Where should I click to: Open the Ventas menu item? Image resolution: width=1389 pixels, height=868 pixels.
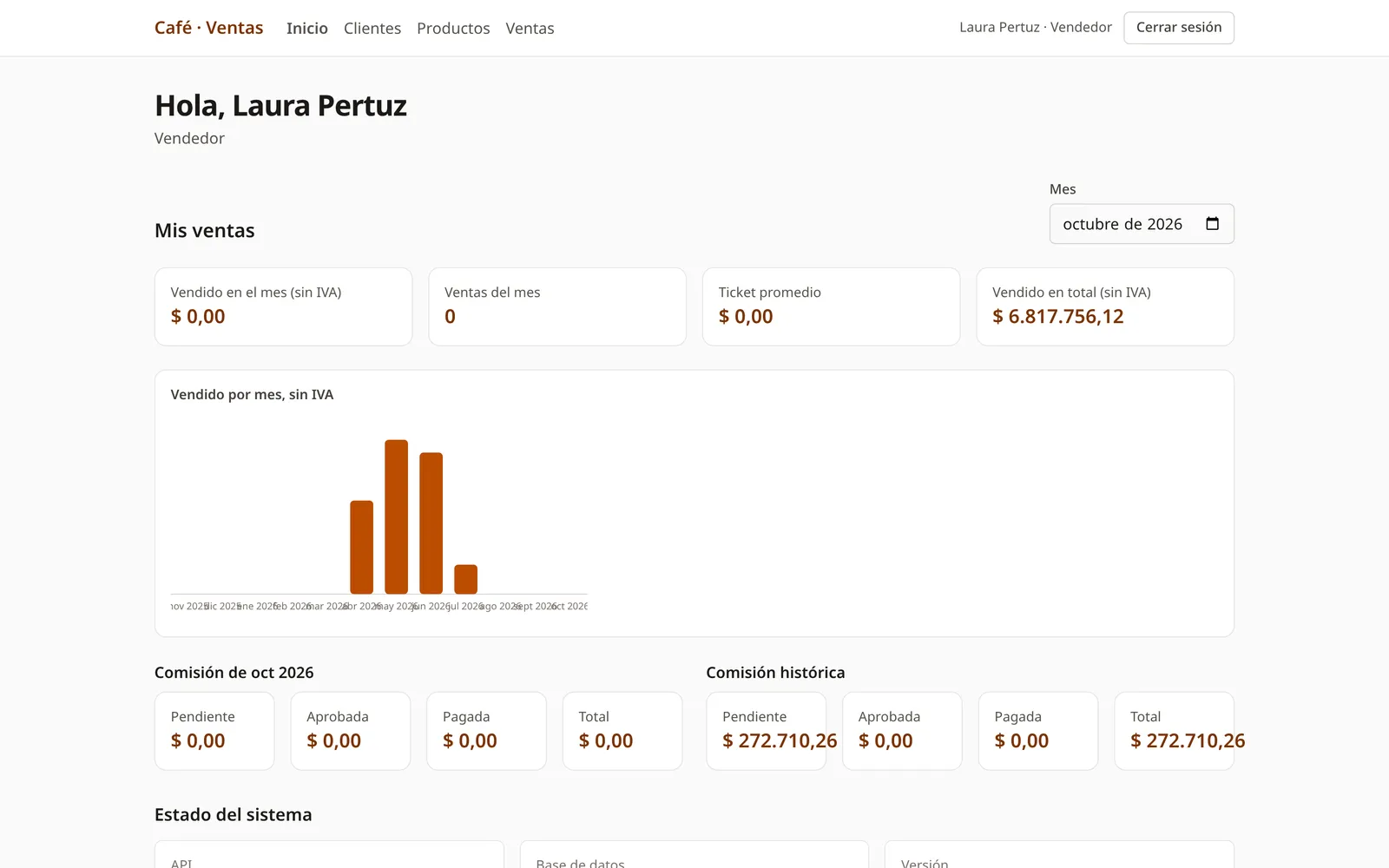click(530, 29)
